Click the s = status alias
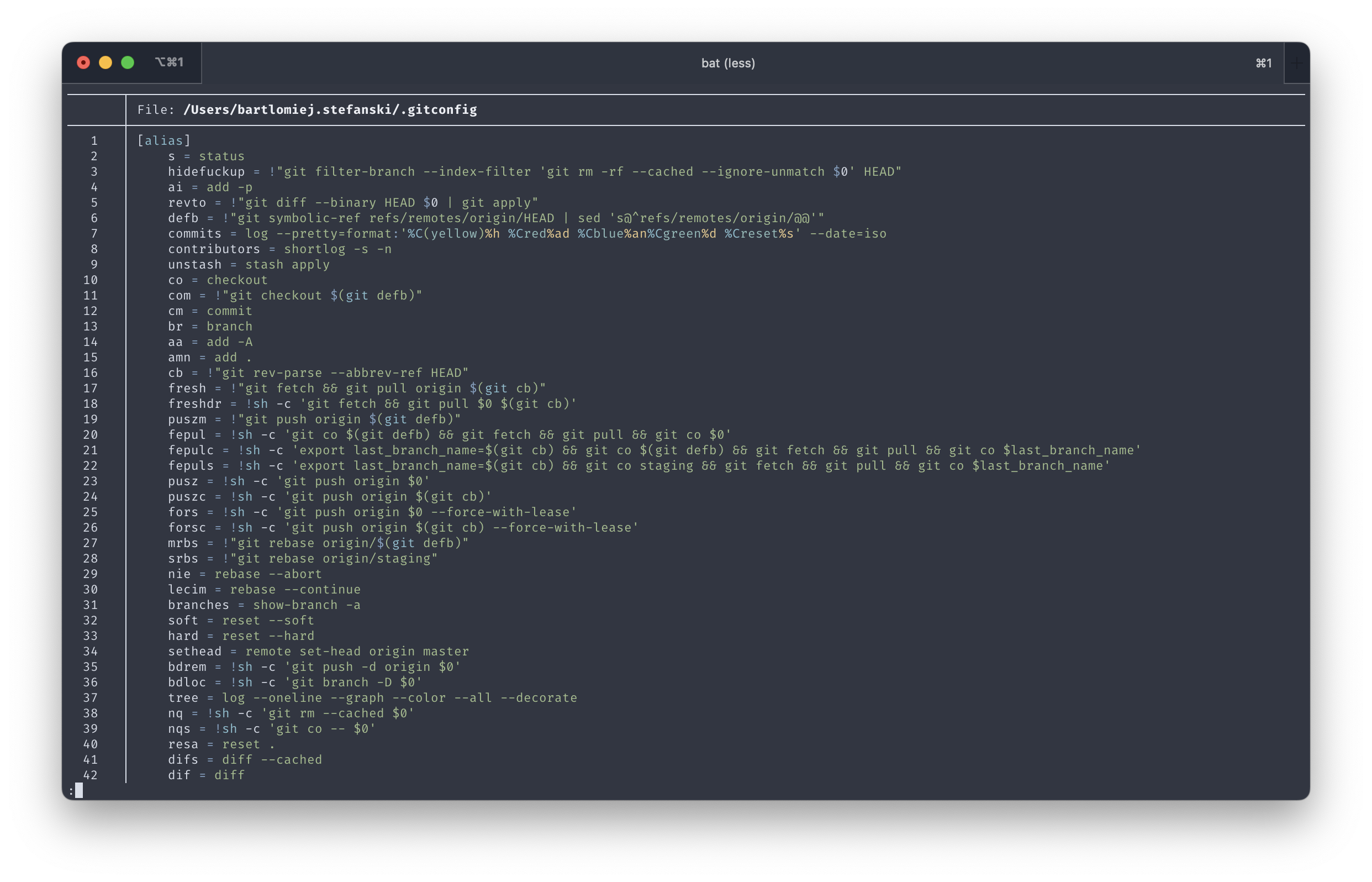The height and width of the screenshot is (882, 1372). pos(206,156)
